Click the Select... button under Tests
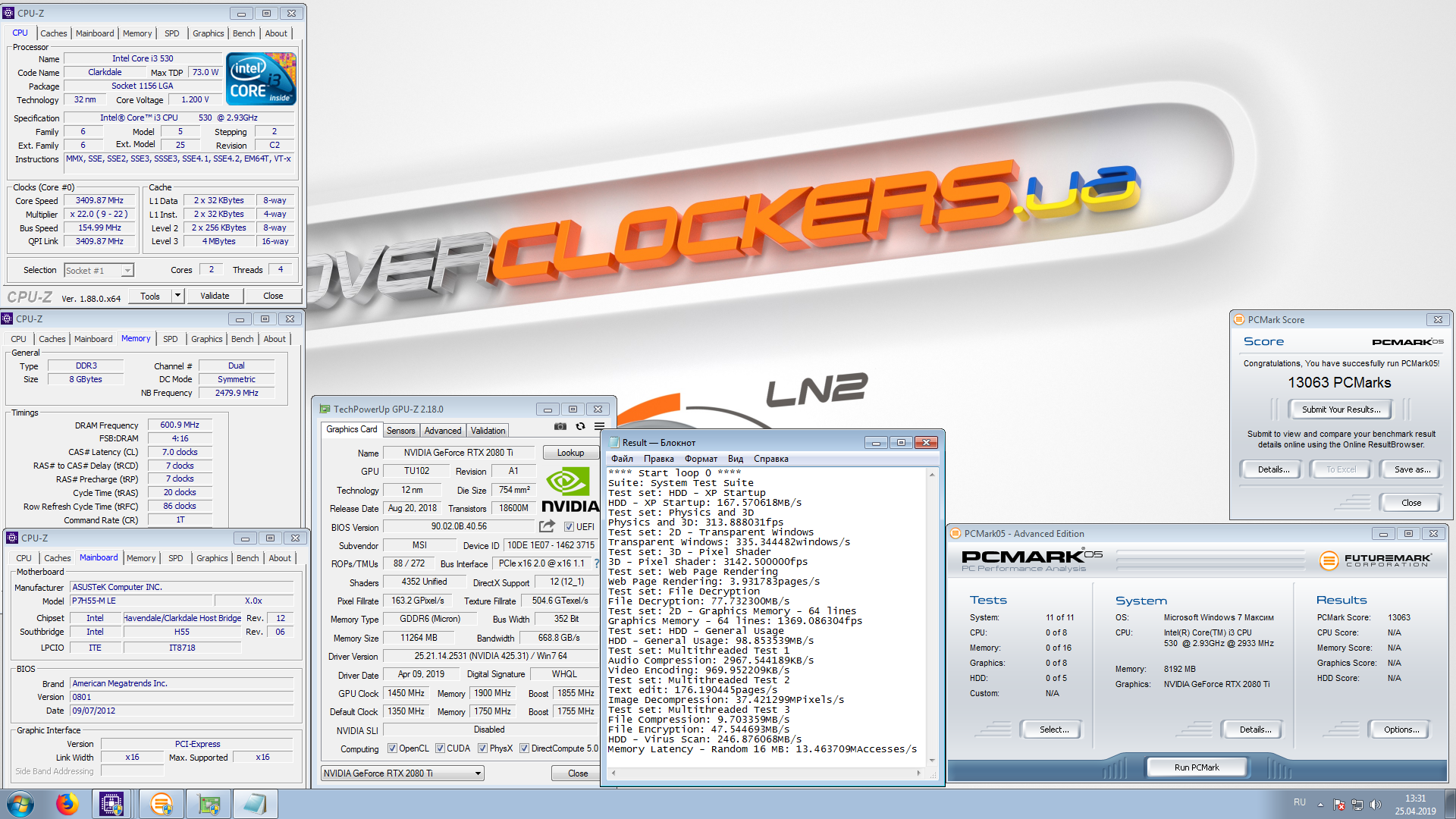The height and width of the screenshot is (819, 1456). click(1053, 730)
